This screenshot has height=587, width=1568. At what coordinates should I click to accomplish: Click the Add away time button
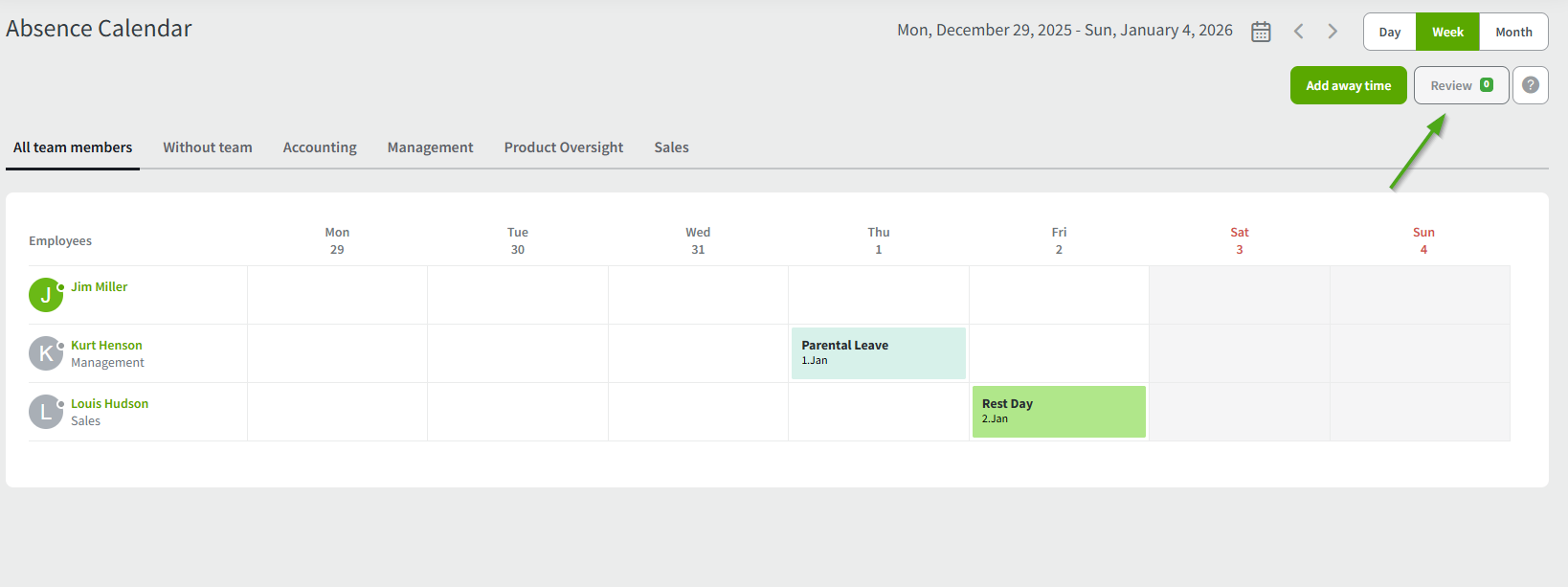click(1348, 85)
